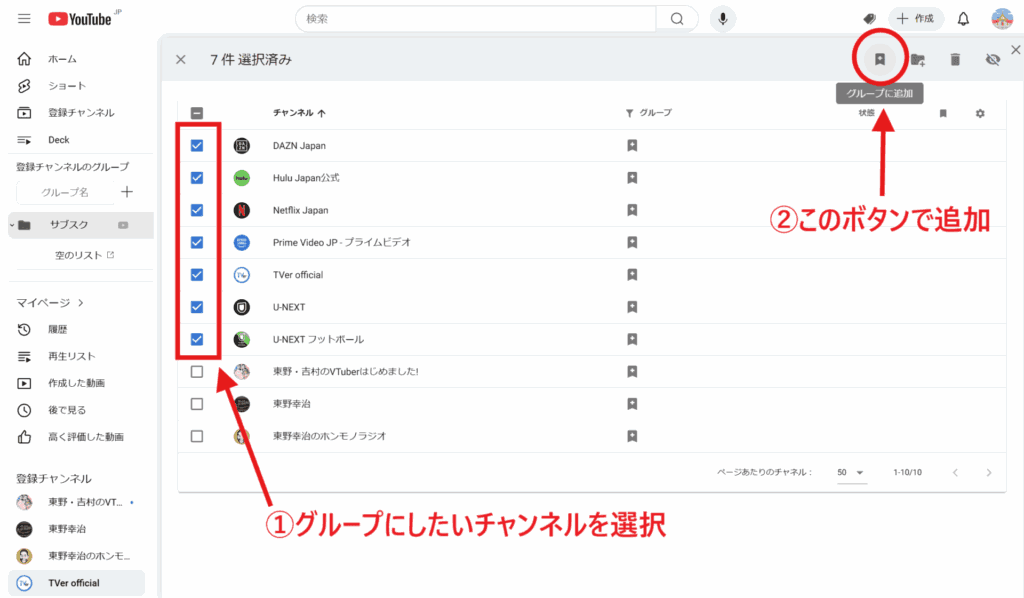Check the 東野幸治のホンモノラジオ checkbox
The width and height of the screenshot is (1024, 598).
coord(197,436)
